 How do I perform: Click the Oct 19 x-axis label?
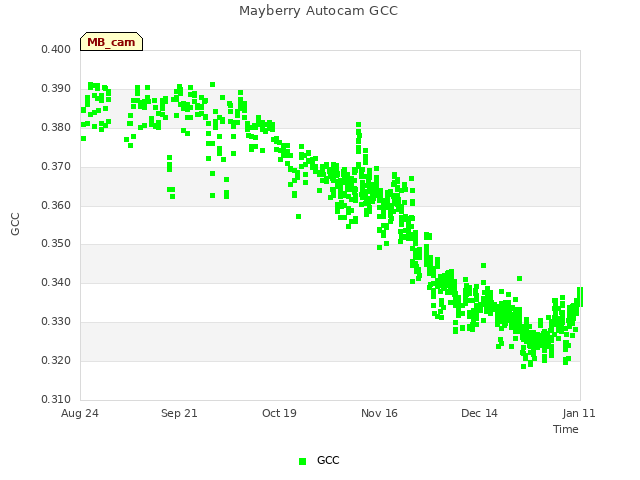pyautogui.click(x=279, y=413)
